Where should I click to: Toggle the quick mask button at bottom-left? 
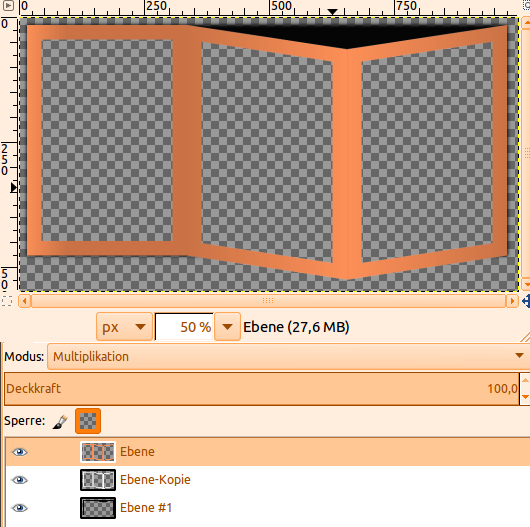tap(7, 301)
